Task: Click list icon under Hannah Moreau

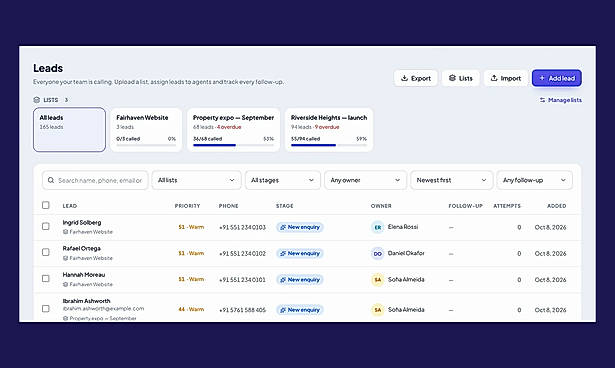Action: 65,284
